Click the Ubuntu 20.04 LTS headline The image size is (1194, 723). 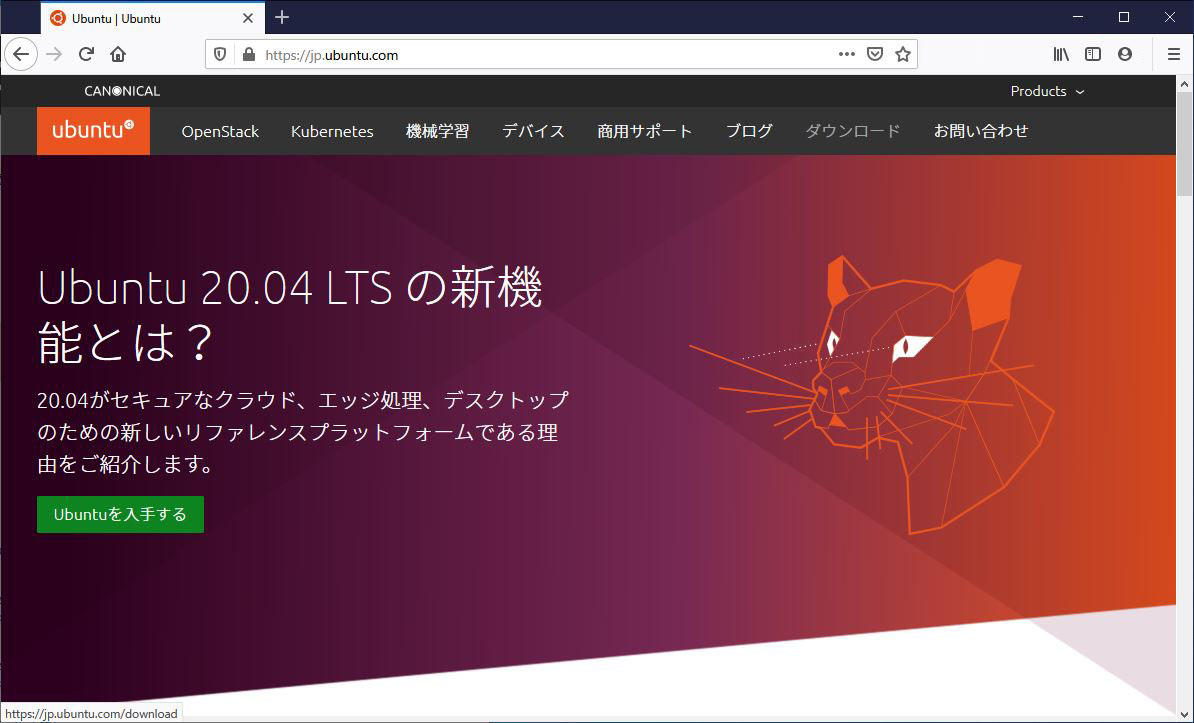(x=289, y=315)
